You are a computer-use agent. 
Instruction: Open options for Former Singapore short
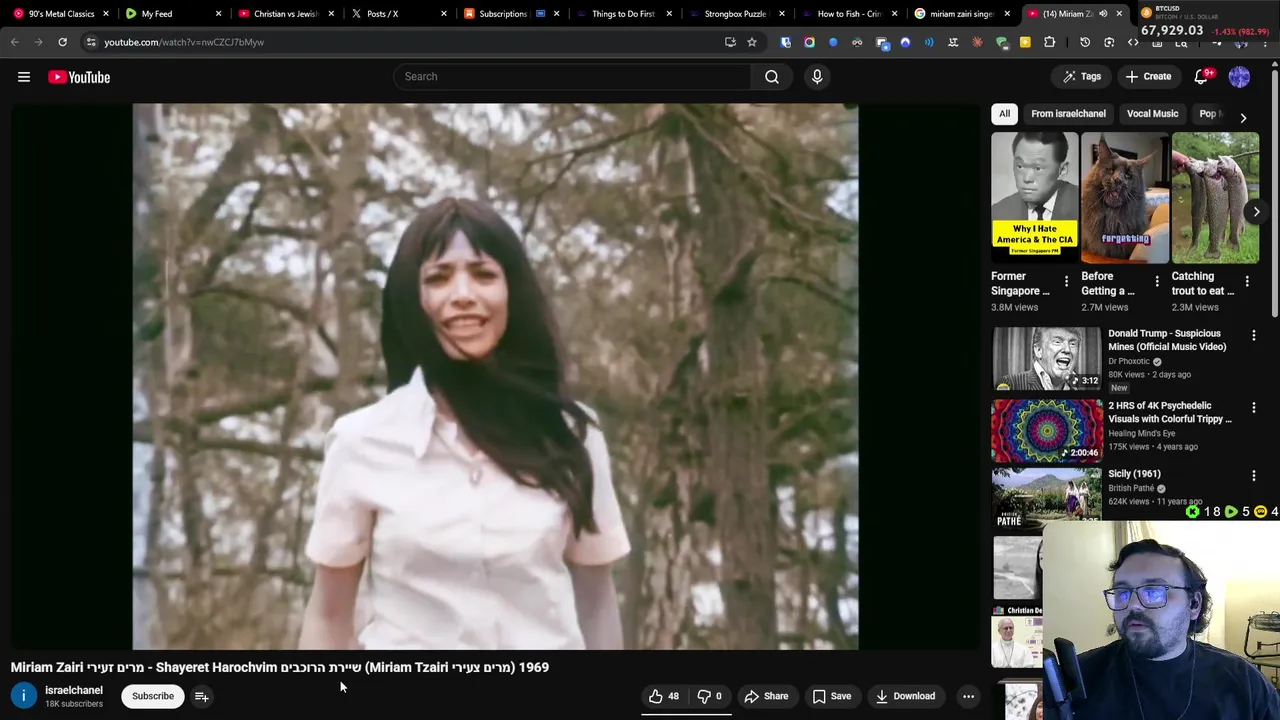point(1066,282)
